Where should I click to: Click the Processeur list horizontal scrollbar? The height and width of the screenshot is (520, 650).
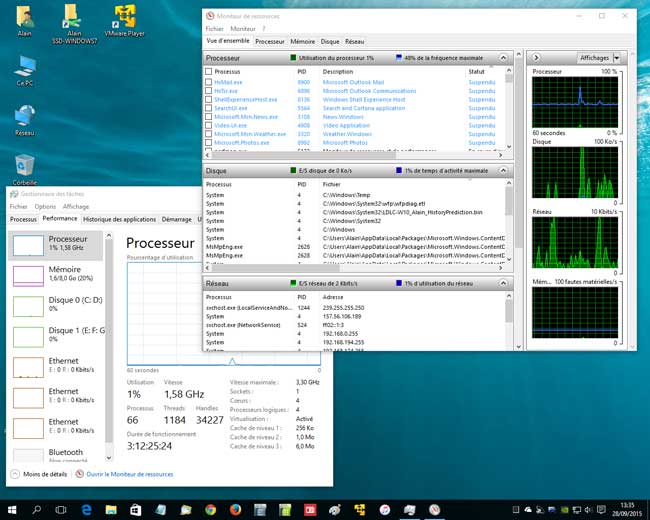pyautogui.click(x=305, y=155)
